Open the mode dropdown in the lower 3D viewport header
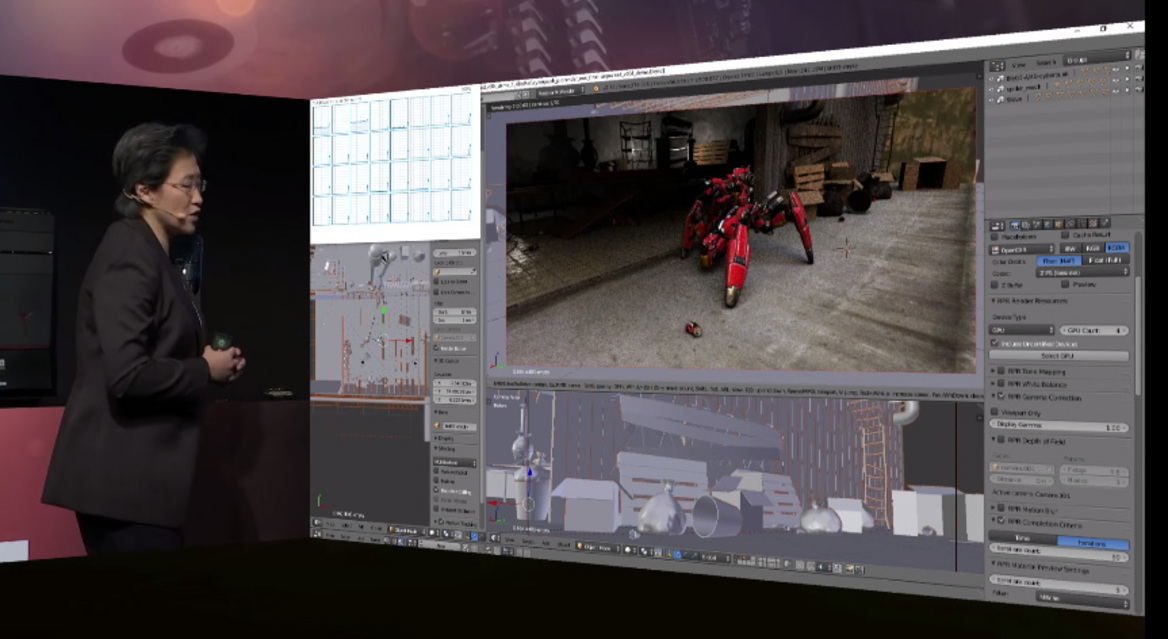 598,547
